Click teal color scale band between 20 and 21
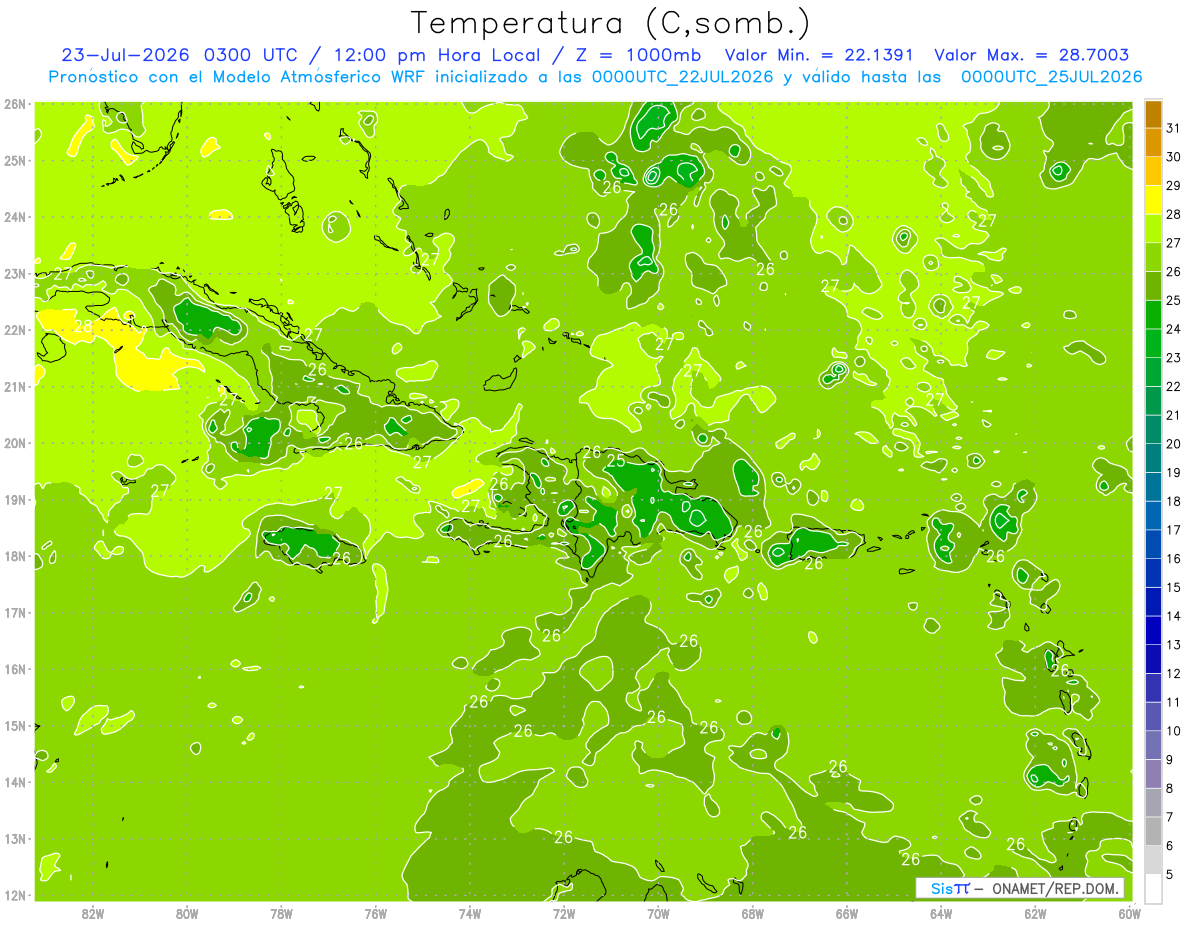 tap(1153, 430)
